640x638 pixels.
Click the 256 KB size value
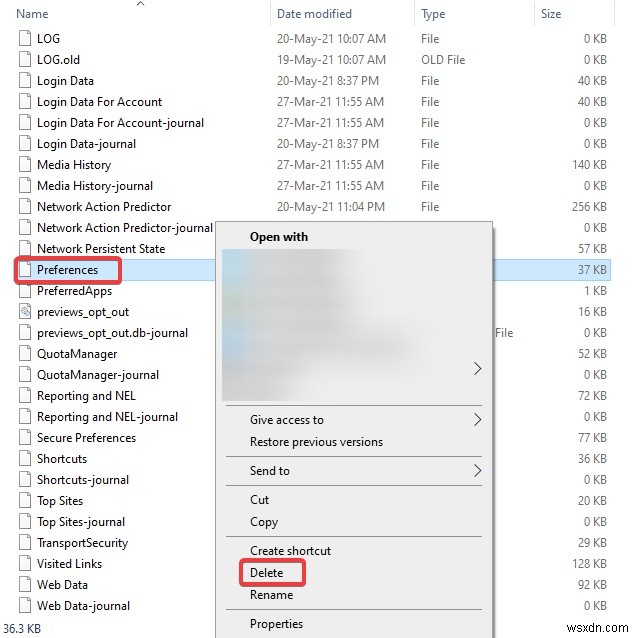[589, 207]
